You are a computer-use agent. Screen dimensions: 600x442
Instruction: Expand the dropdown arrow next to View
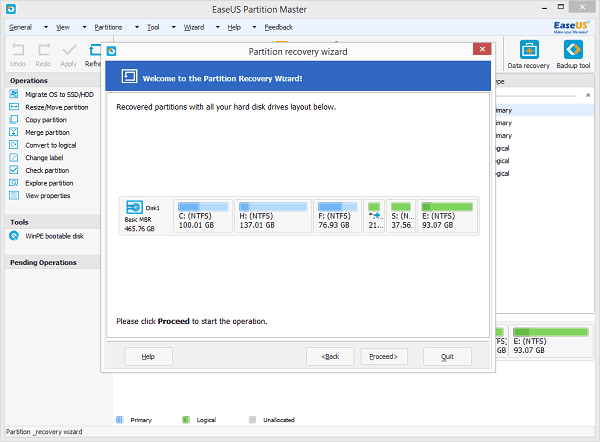85,27
